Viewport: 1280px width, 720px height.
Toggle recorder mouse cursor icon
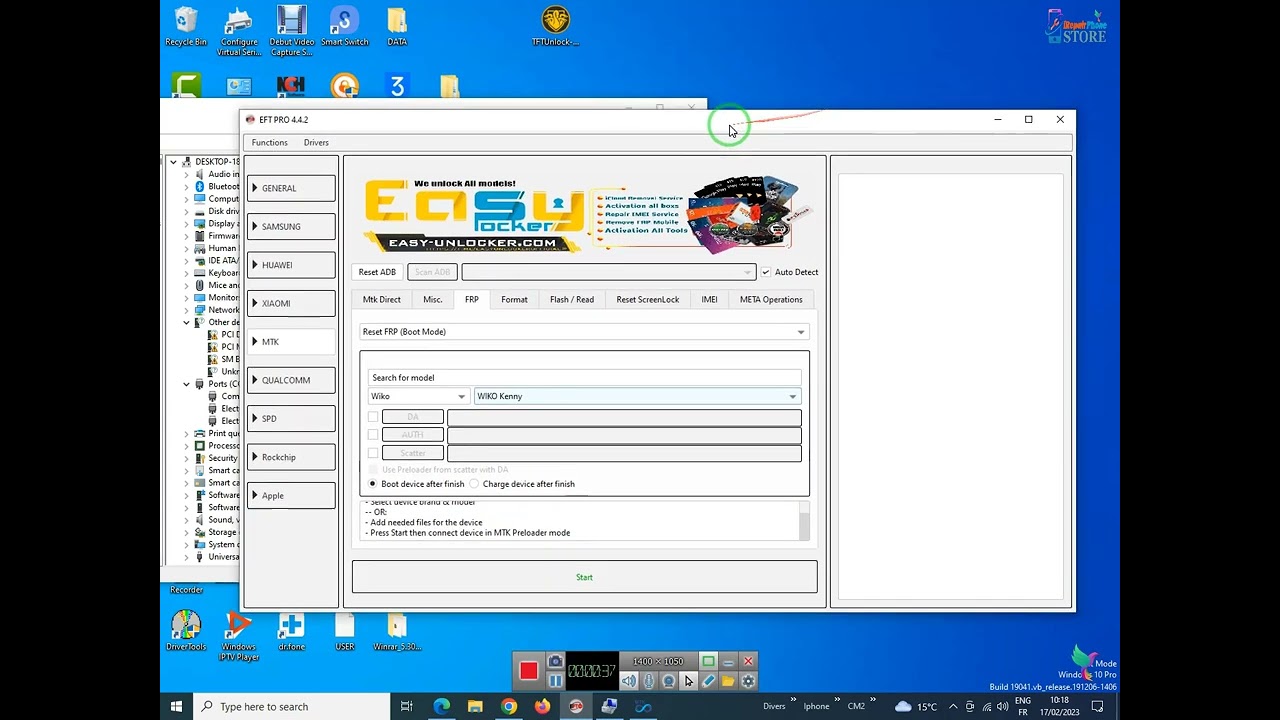coord(688,681)
